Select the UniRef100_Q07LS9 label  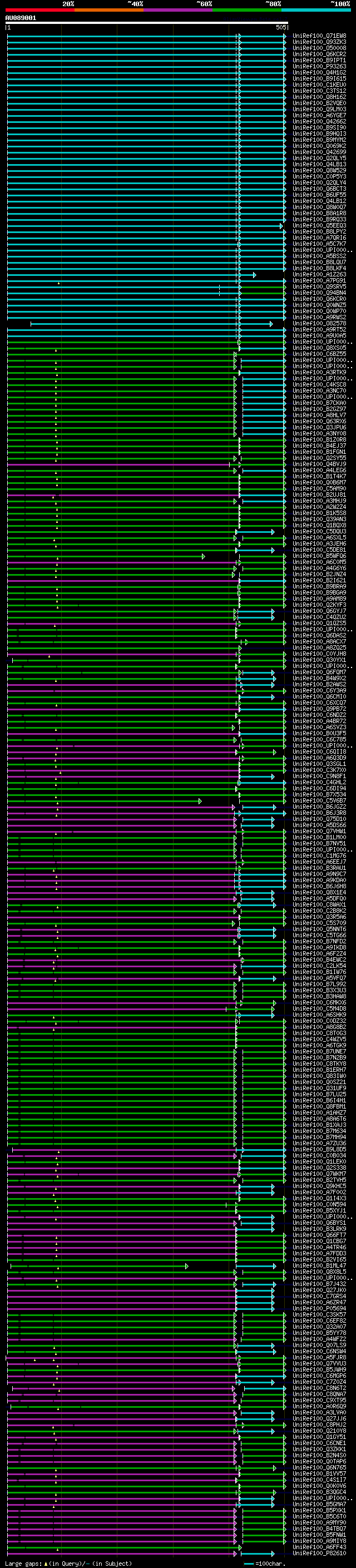(319, 1345)
